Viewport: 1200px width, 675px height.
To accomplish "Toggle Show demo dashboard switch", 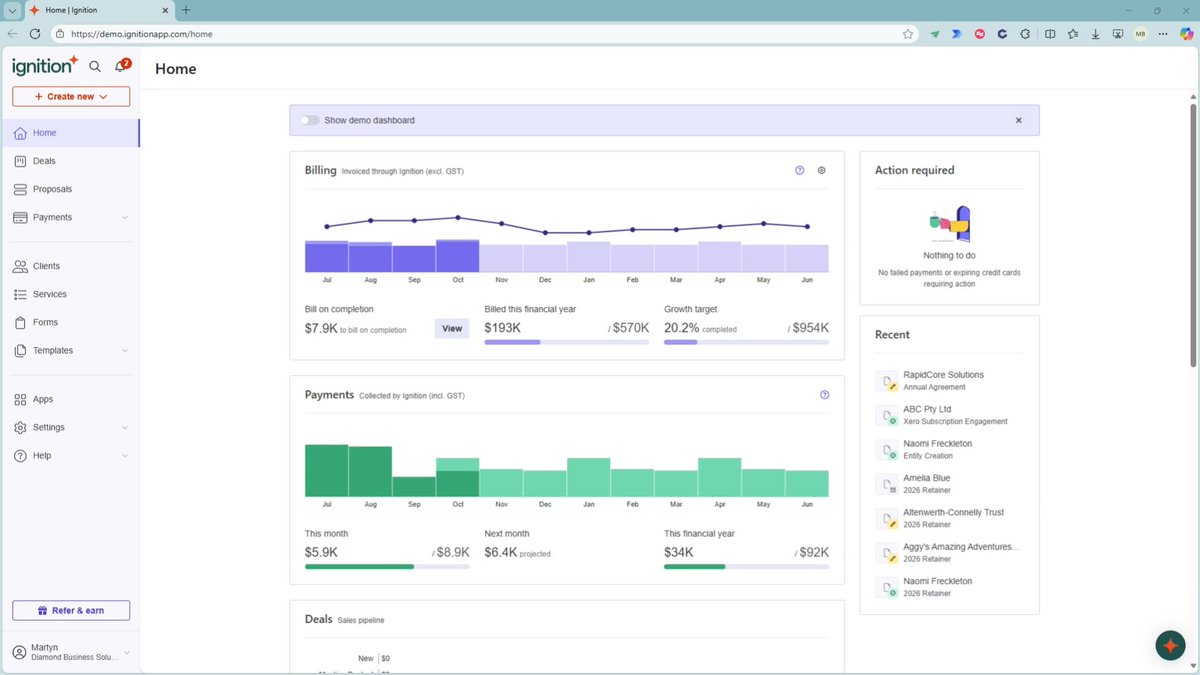I will click(x=309, y=120).
